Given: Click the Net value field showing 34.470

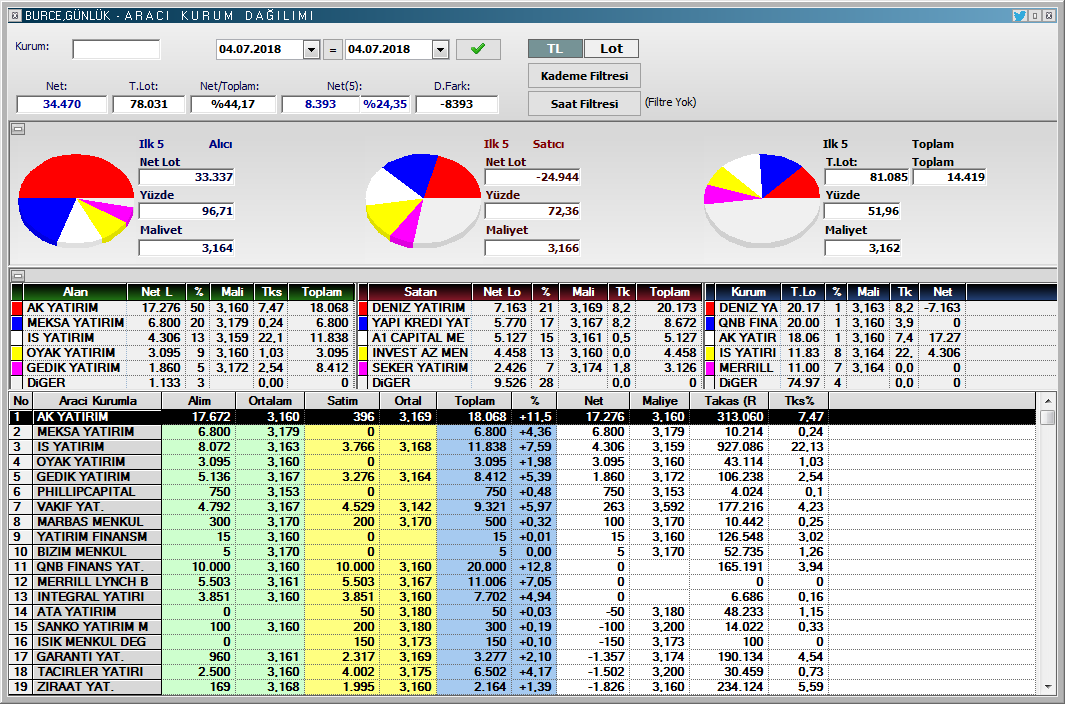Looking at the screenshot, I should [62, 104].
